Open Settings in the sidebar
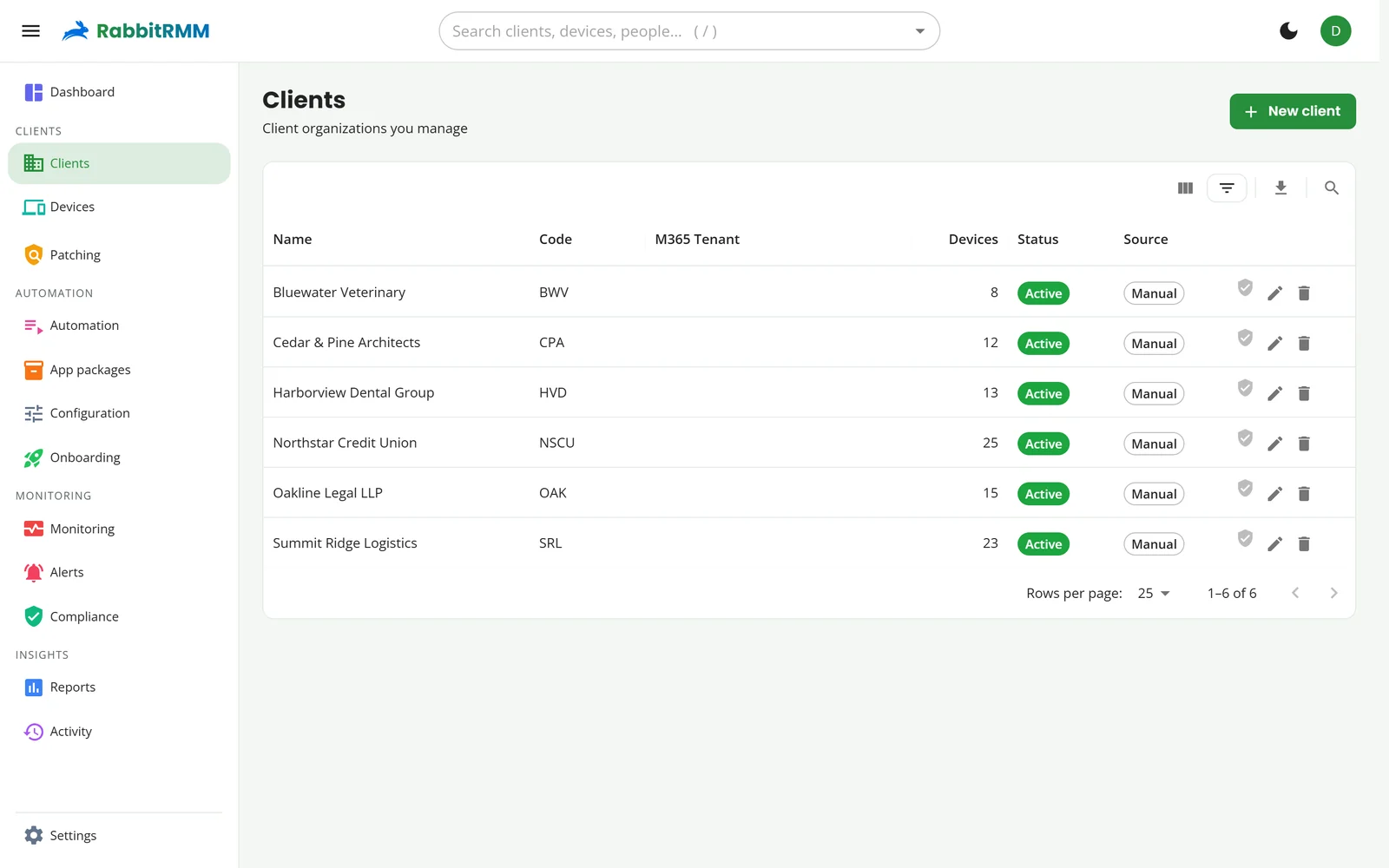Screen dimensions: 1389x868 click(119, 836)
